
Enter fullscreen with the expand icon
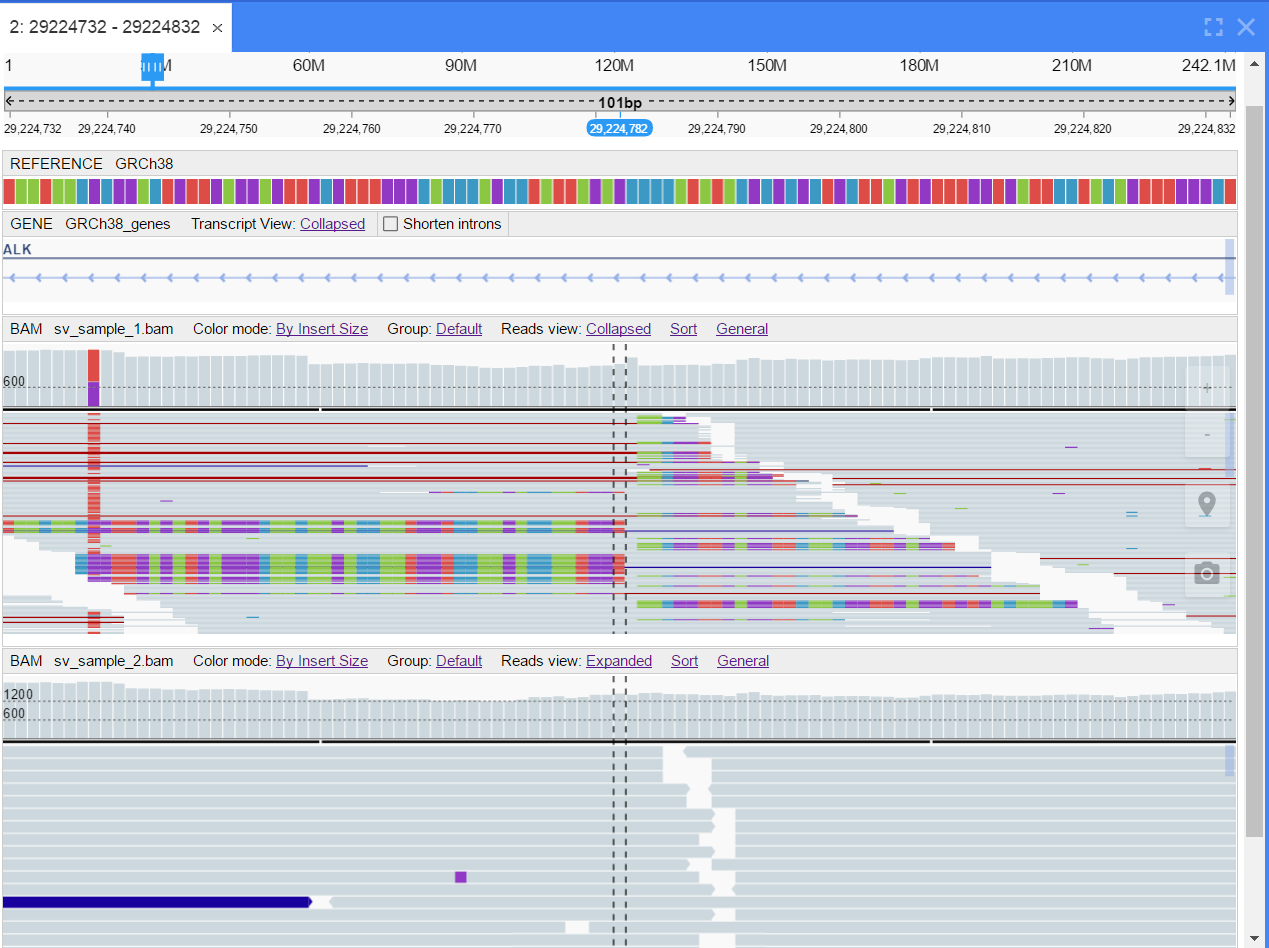1213,27
